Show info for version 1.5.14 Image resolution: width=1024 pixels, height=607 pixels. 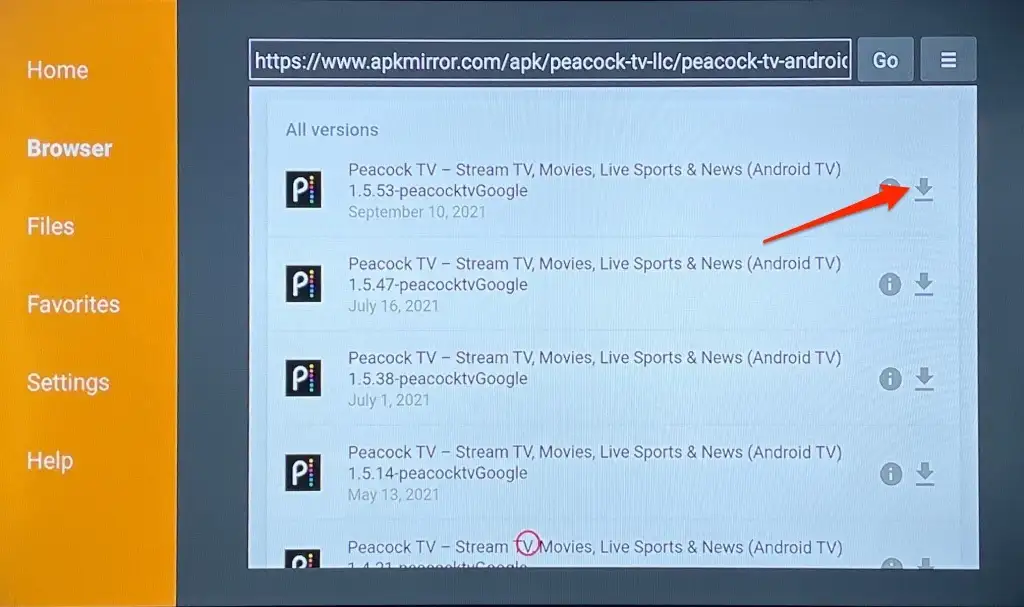[891, 474]
